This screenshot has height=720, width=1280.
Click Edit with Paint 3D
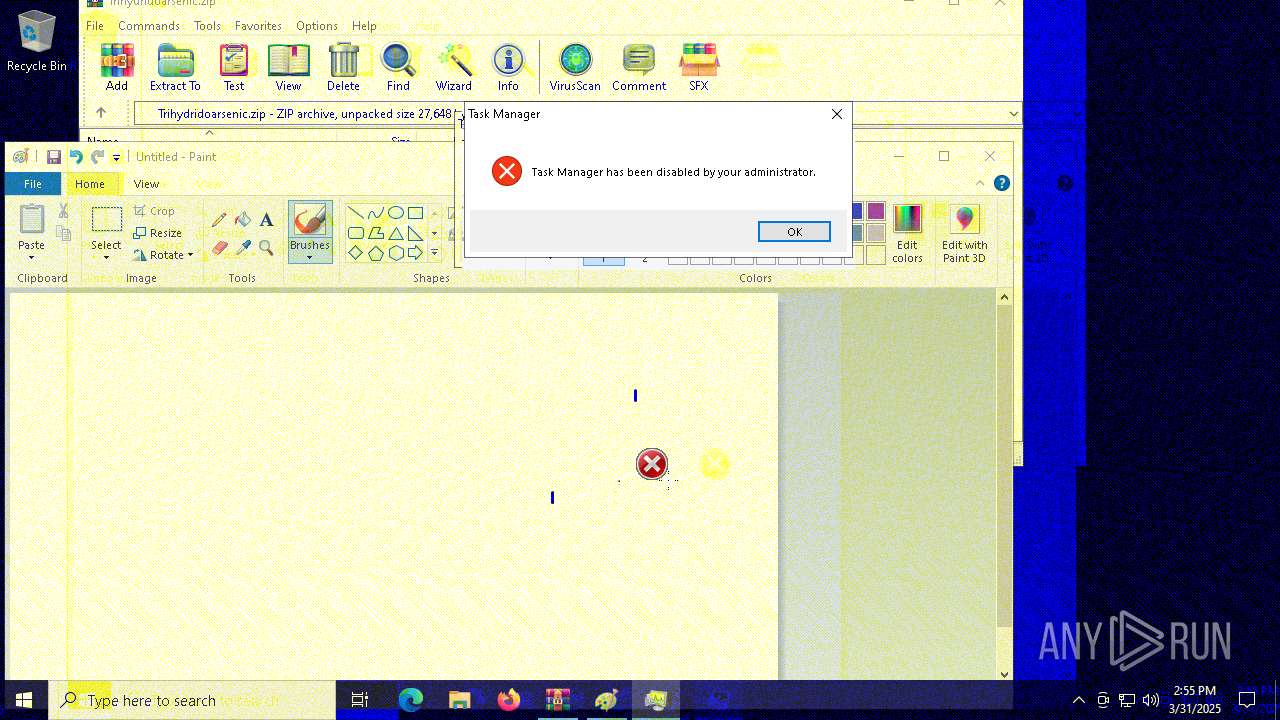click(x=964, y=233)
